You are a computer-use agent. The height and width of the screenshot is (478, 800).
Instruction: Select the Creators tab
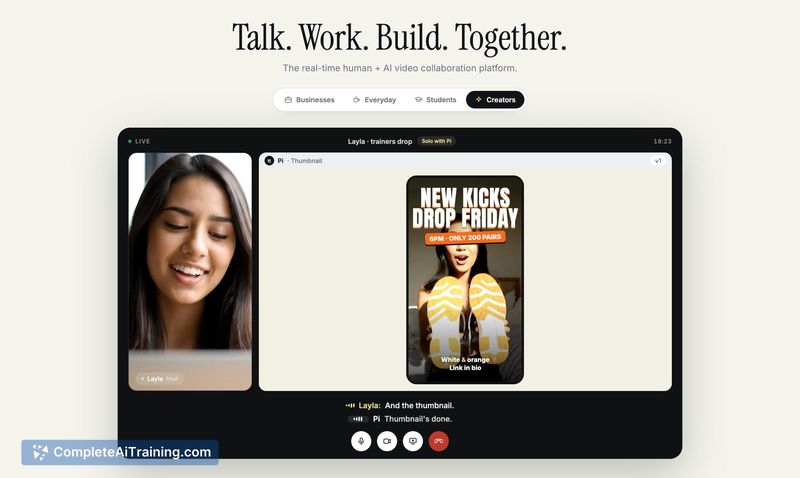click(x=495, y=99)
